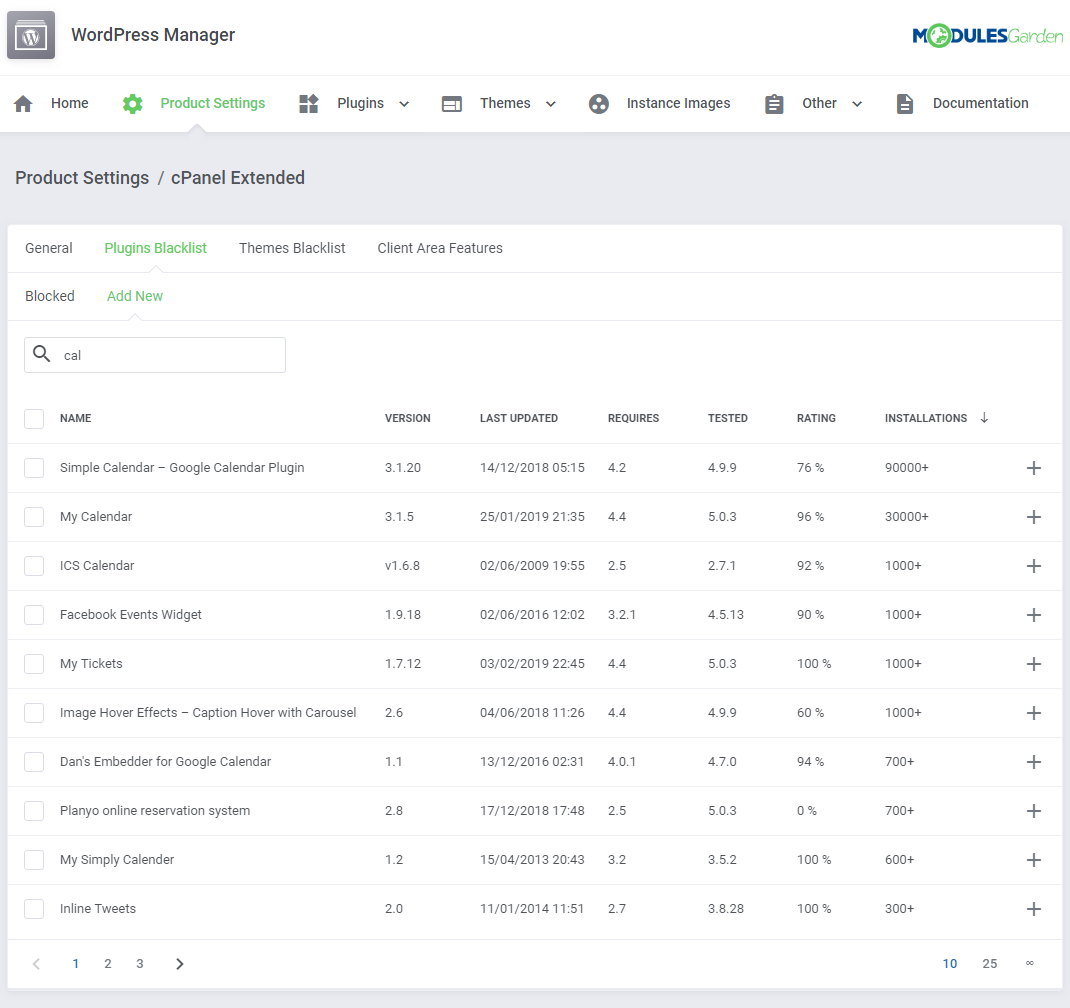Sort by the Version column header
Image resolution: width=1070 pixels, height=1008 pixels.
coord(407,418)
